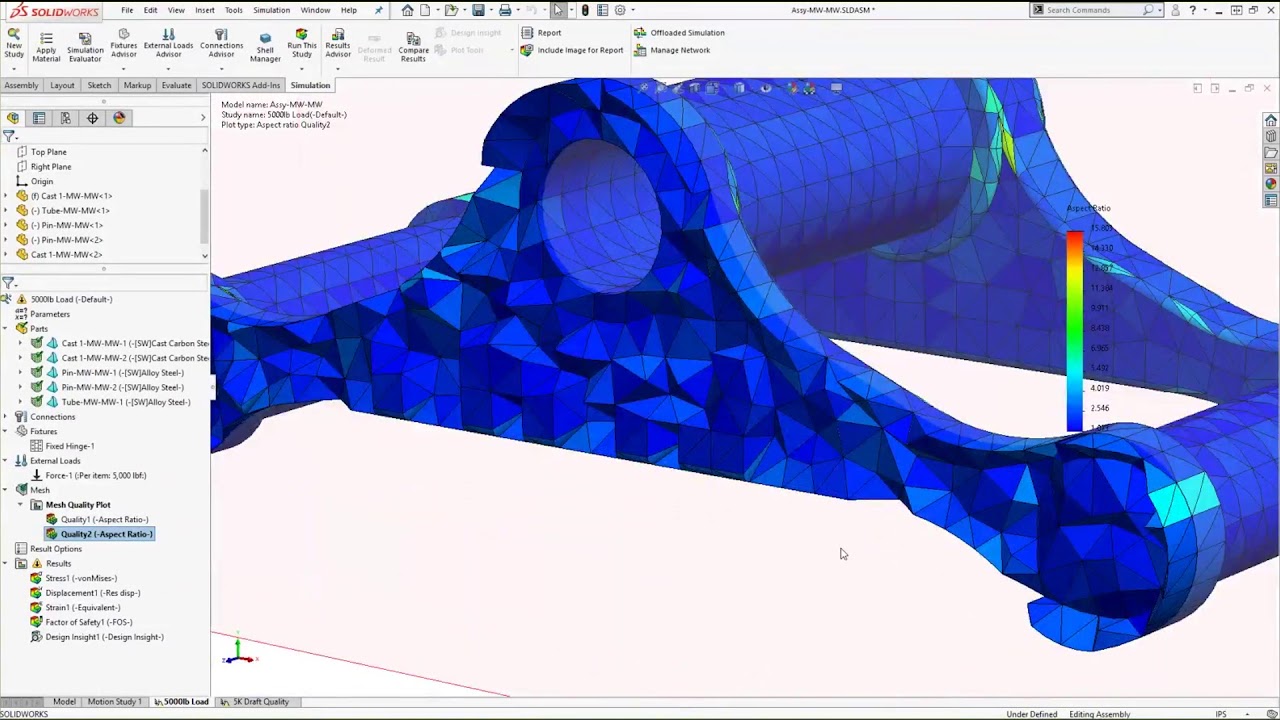This screenshot has height=720, width=1280.
Task: Click the Home icon in the title bar
Action: click(x=407, y=10)
